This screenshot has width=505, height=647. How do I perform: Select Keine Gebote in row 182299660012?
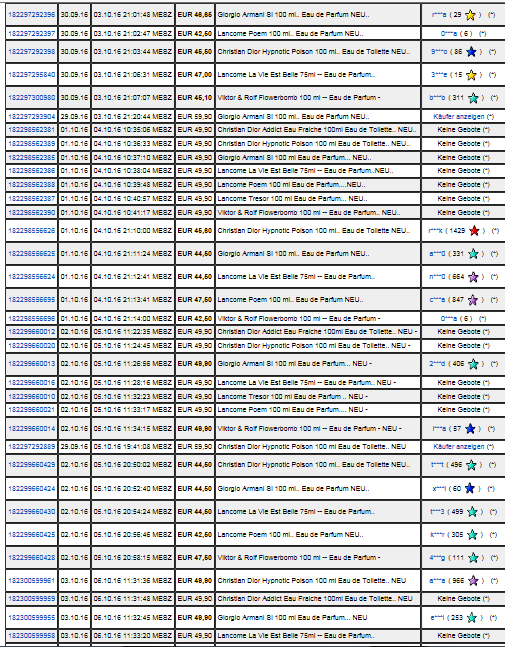459,332
